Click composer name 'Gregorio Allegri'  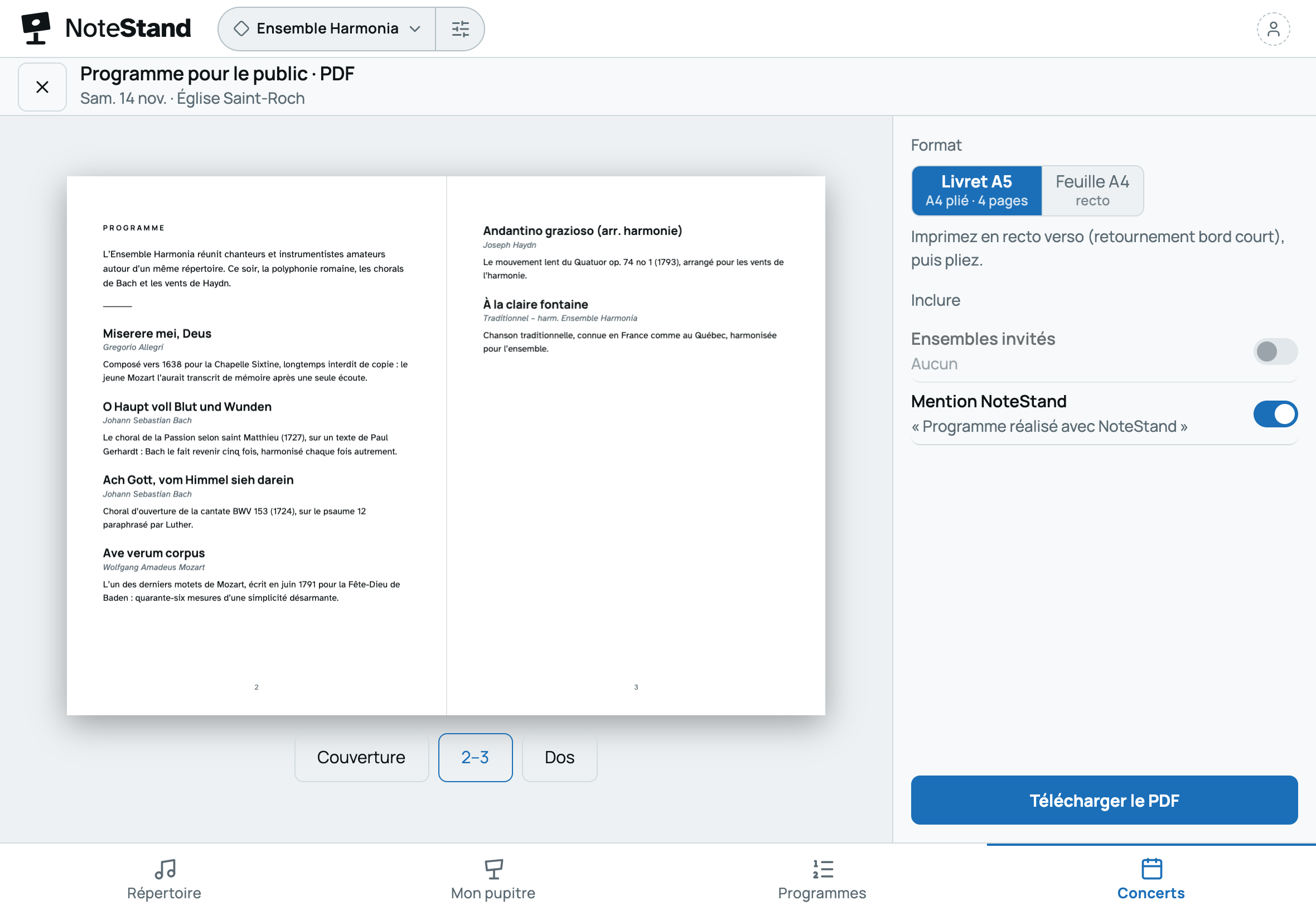(133, 348)
